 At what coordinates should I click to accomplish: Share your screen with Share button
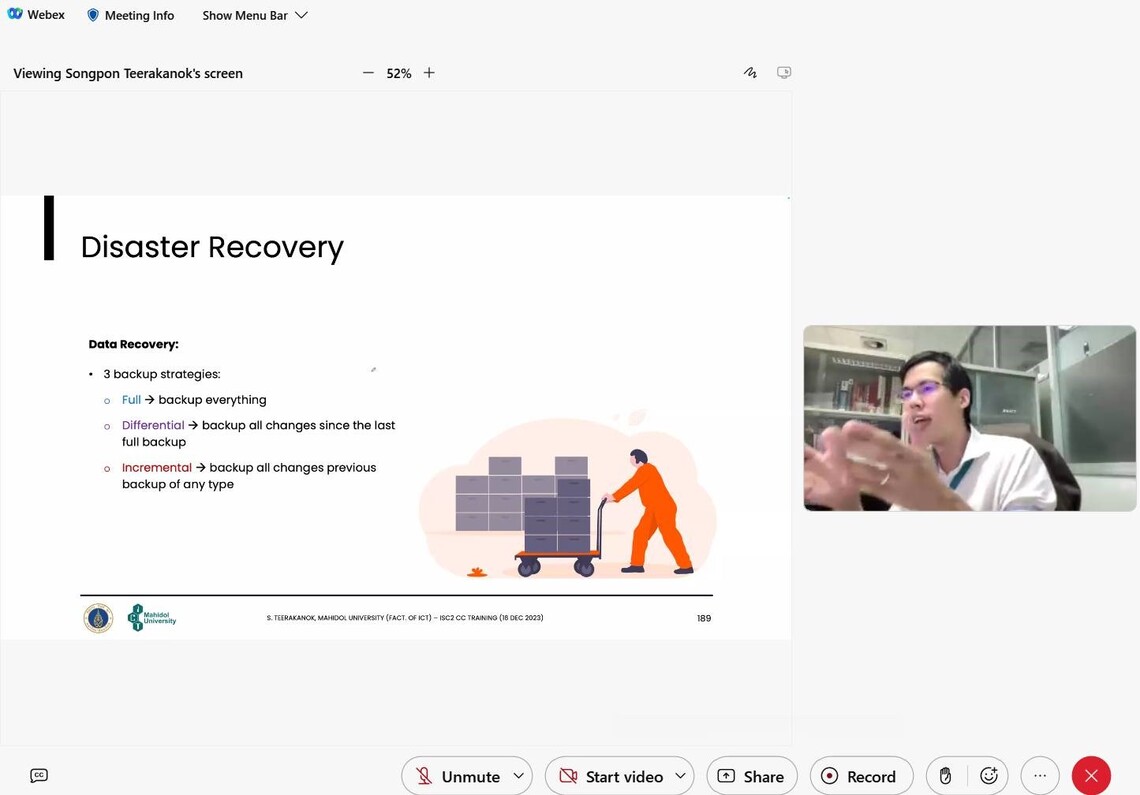point(751,776)
